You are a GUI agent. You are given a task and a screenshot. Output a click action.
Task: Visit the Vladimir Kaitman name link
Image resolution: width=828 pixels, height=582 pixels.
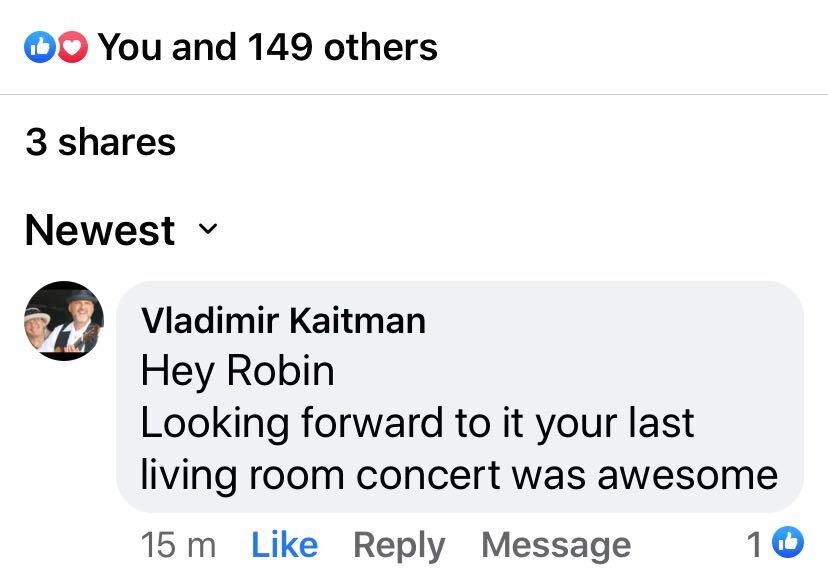tap(283, 320)
